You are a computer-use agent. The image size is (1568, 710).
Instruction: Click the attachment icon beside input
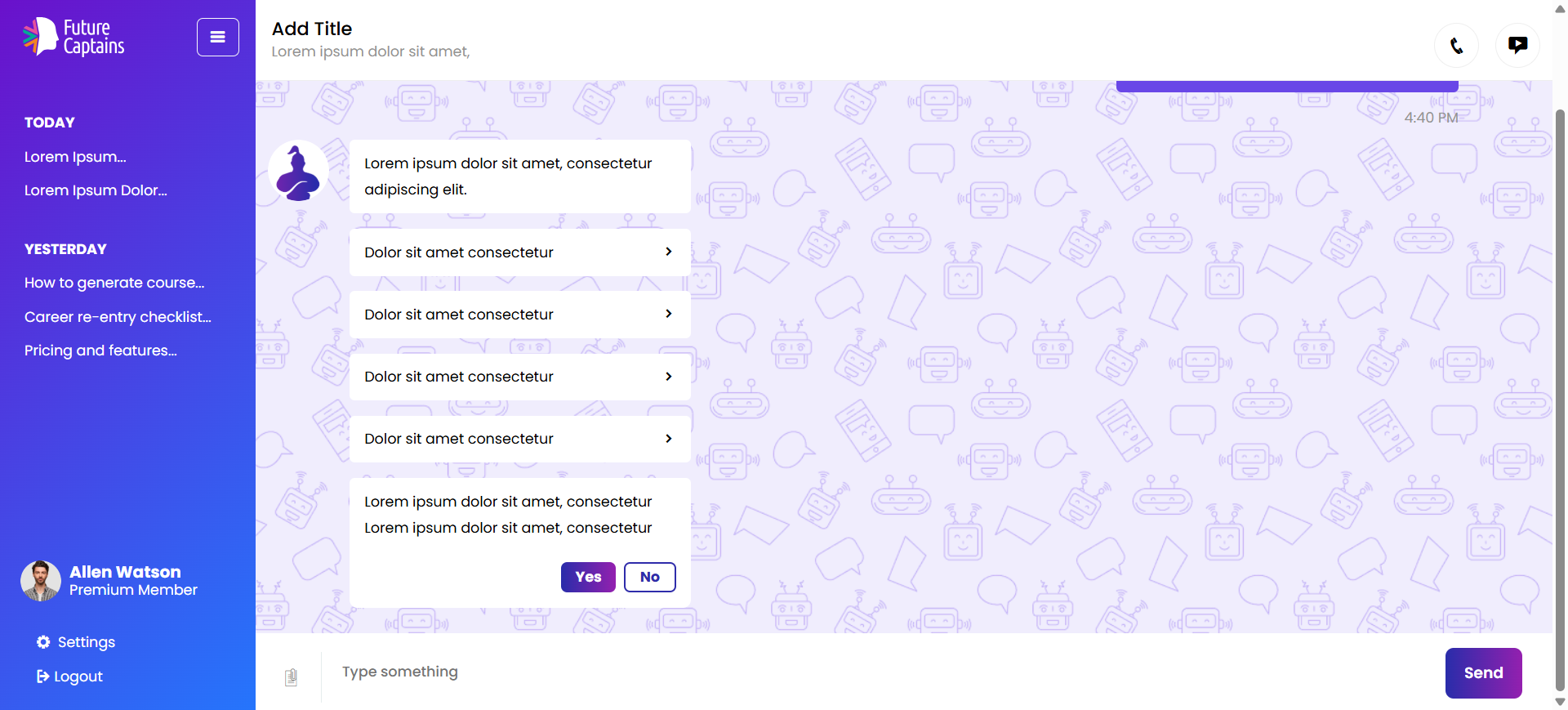pyautogui.click(x=291, y=677)
